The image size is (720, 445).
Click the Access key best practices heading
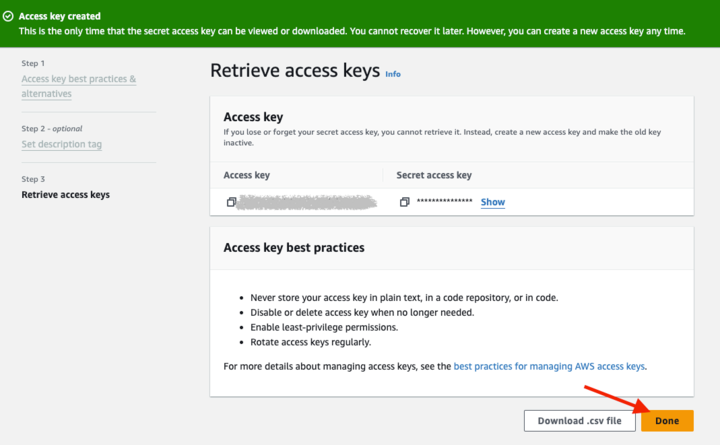click(294, 247)
